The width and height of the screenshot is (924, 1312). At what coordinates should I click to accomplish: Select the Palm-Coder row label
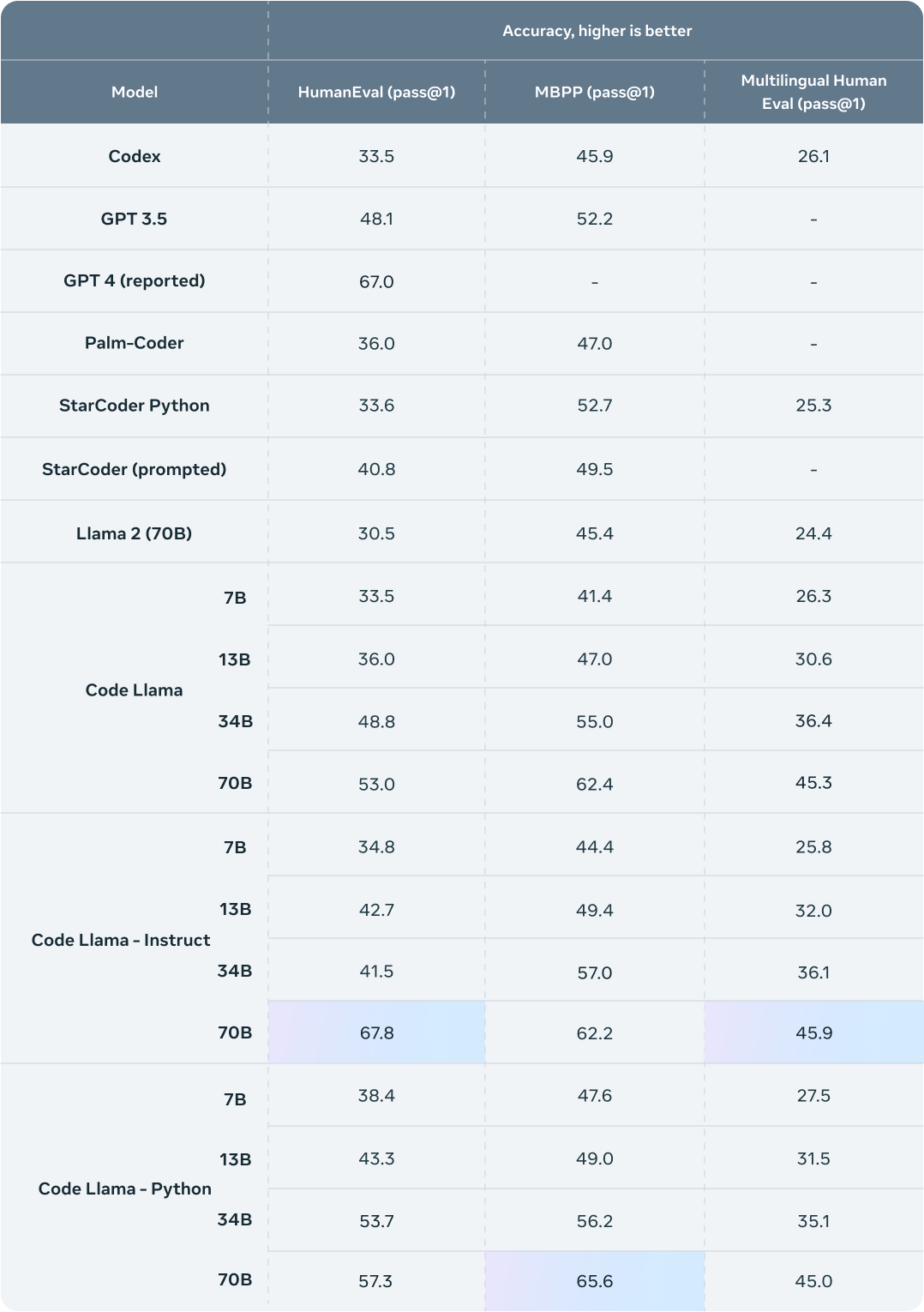click(135, 343)
